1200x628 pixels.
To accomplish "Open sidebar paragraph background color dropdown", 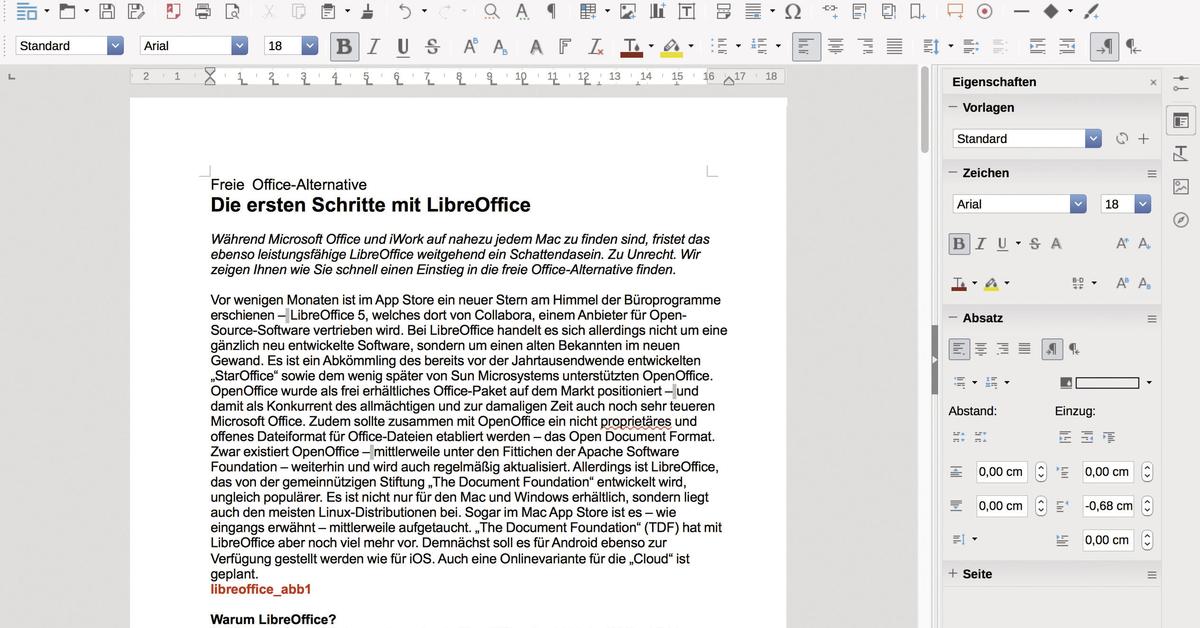I will (1148, 382).
